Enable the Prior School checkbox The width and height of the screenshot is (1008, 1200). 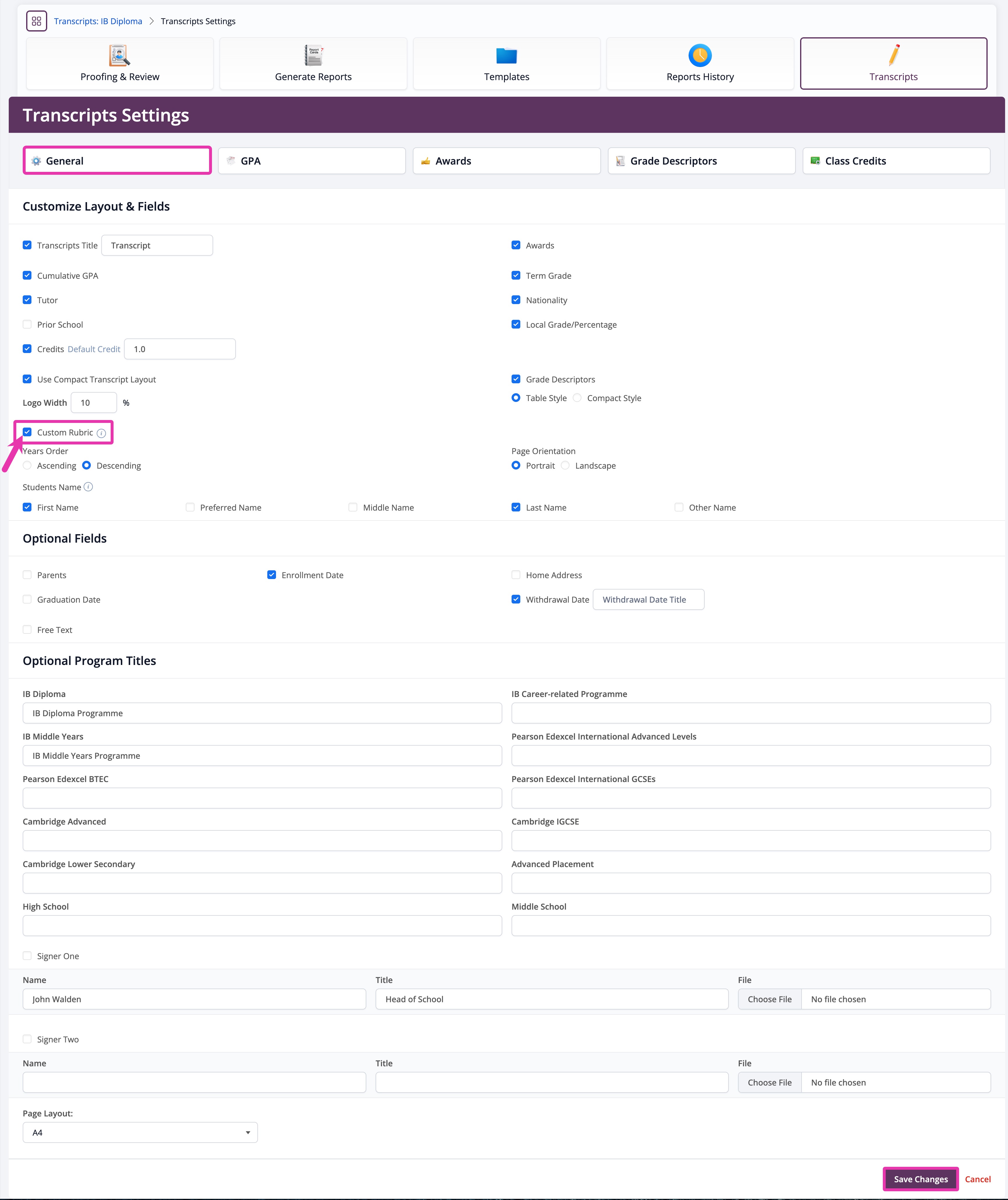(x=27, y=324)
